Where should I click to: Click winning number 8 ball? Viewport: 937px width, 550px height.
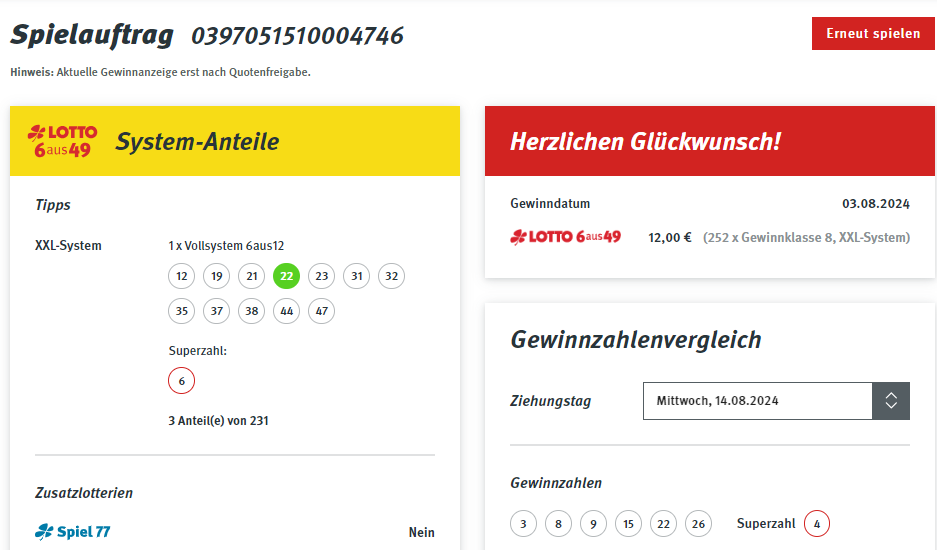(x=558, y=524)
